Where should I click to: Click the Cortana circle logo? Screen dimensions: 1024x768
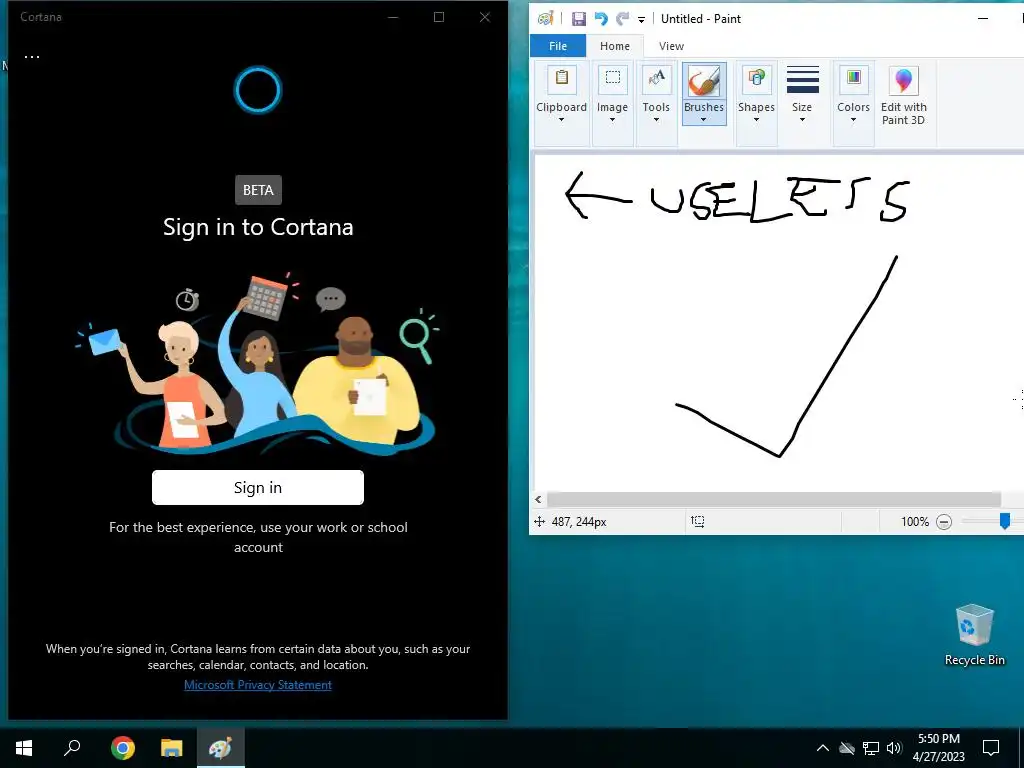click(258, 89)
